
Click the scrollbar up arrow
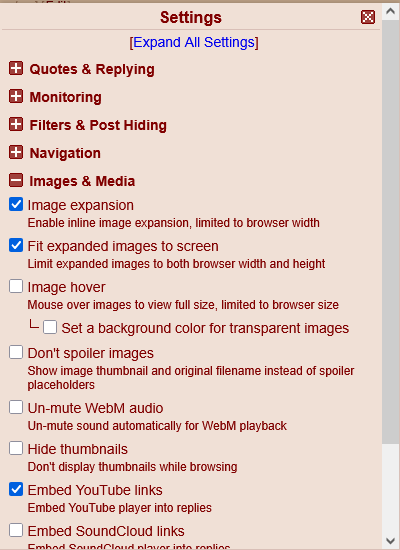coord(391,11)
